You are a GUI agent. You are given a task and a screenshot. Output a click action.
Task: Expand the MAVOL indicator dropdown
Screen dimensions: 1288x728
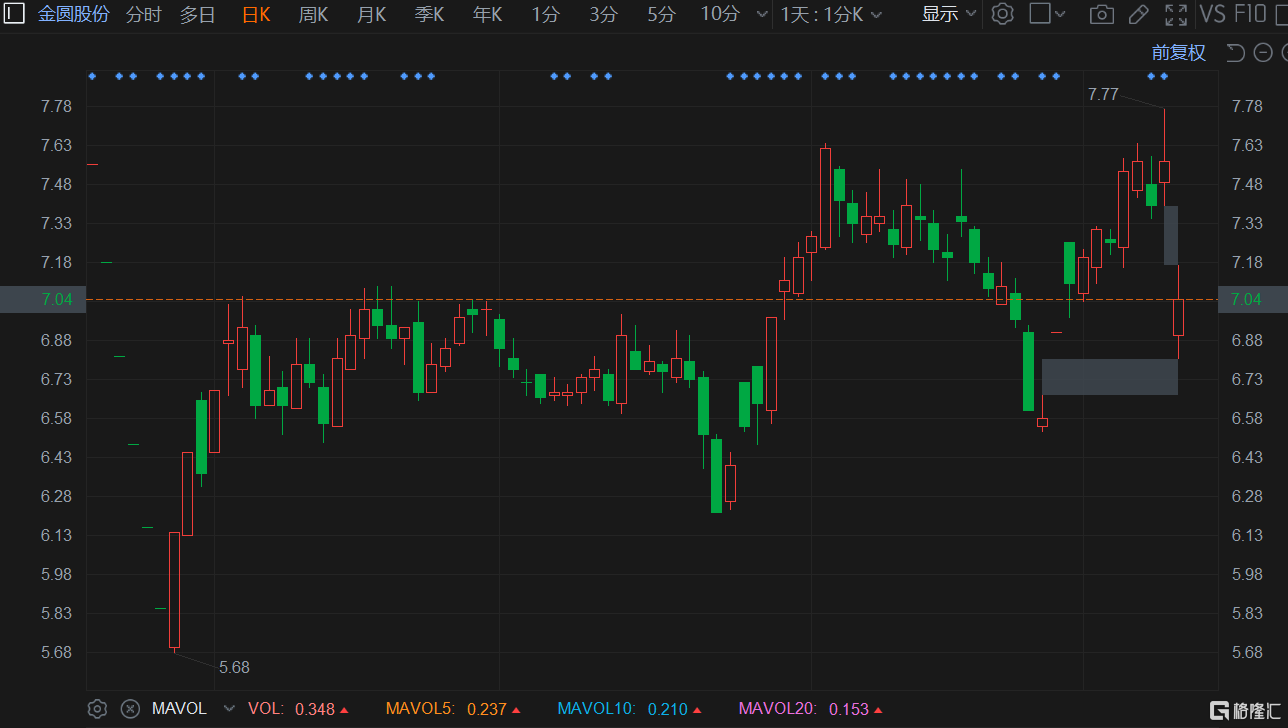(229, 709)
